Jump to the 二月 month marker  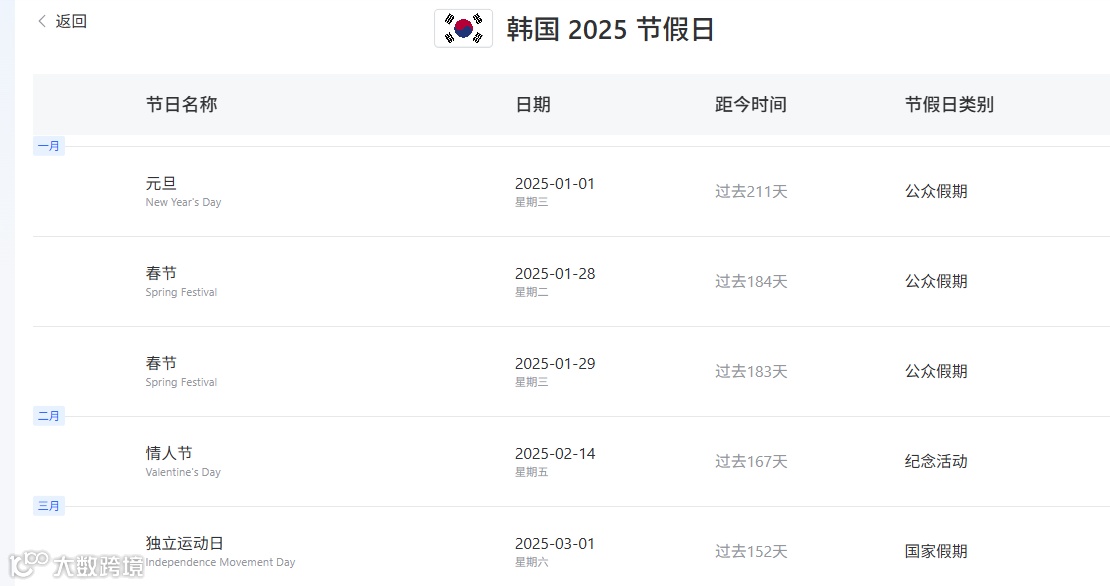coord(49,415)
